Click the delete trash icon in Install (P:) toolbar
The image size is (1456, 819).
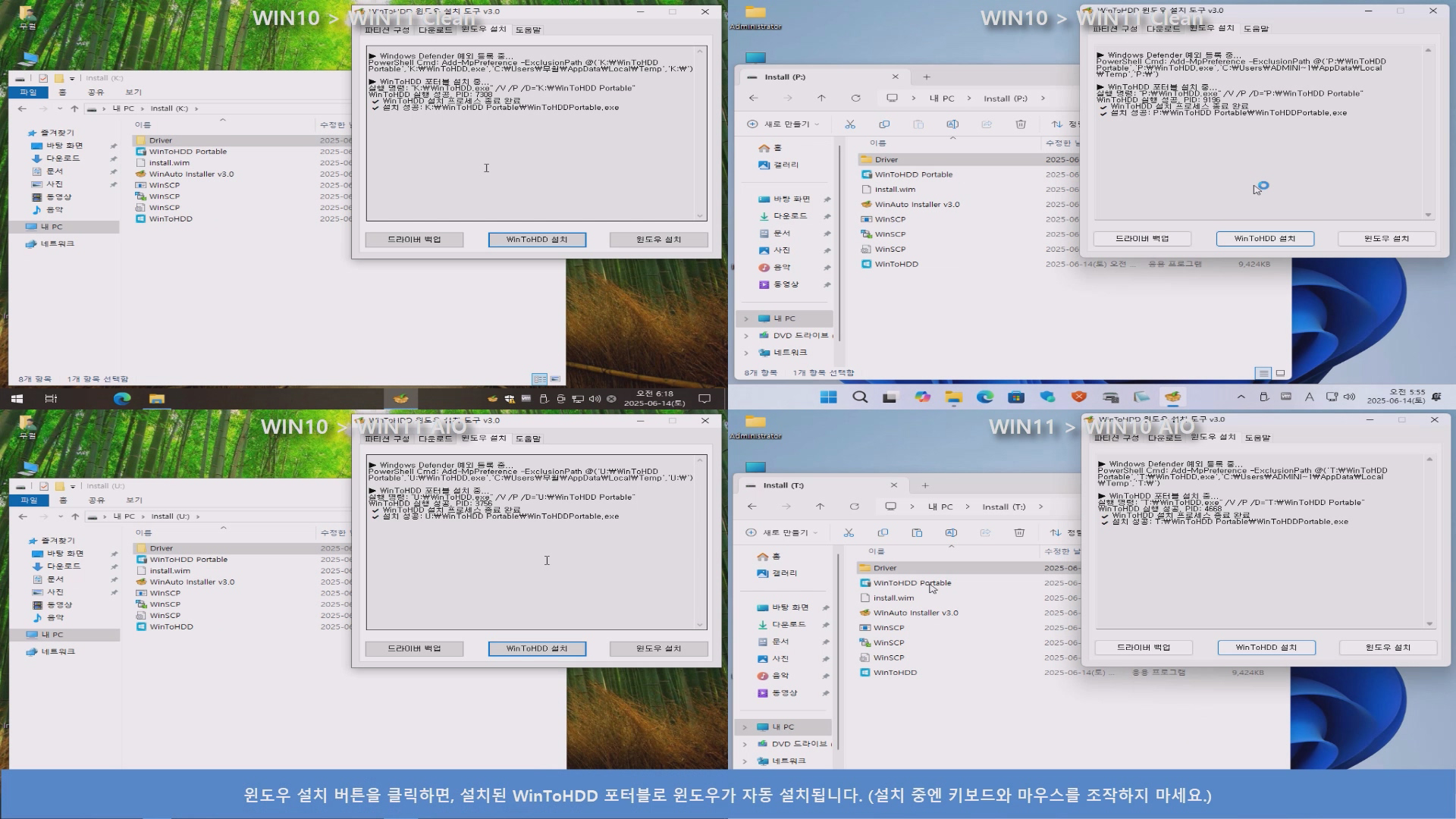tap(1021, 124)
